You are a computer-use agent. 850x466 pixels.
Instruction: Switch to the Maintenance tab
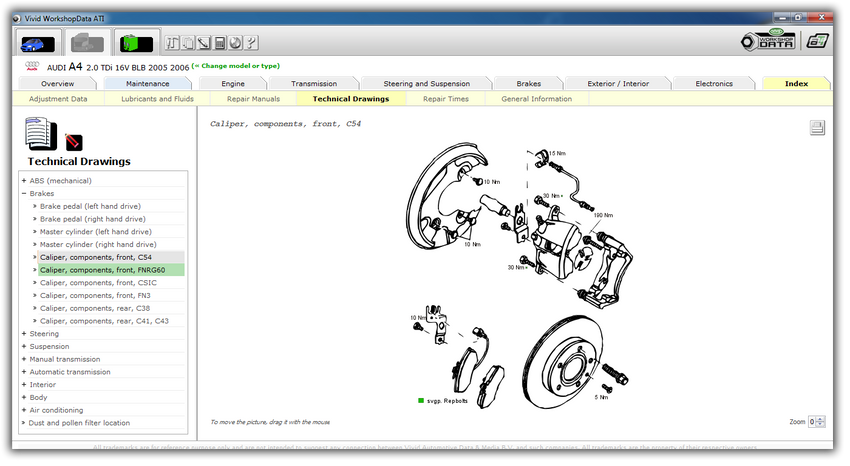pyautogui.click(x=147, y=83)
